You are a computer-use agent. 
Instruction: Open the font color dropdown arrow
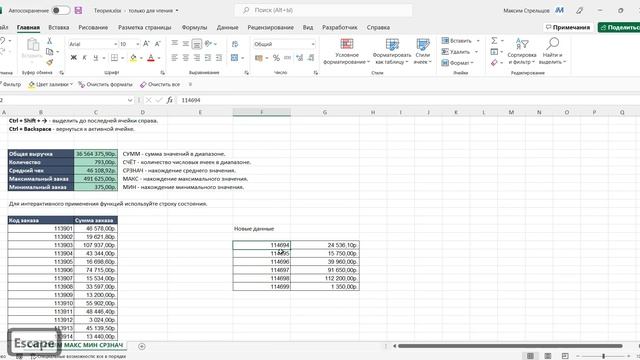pos(159,58)
